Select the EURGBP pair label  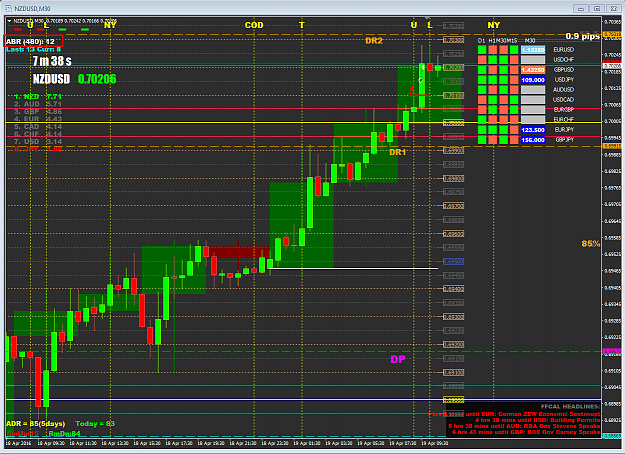[564, 110]
